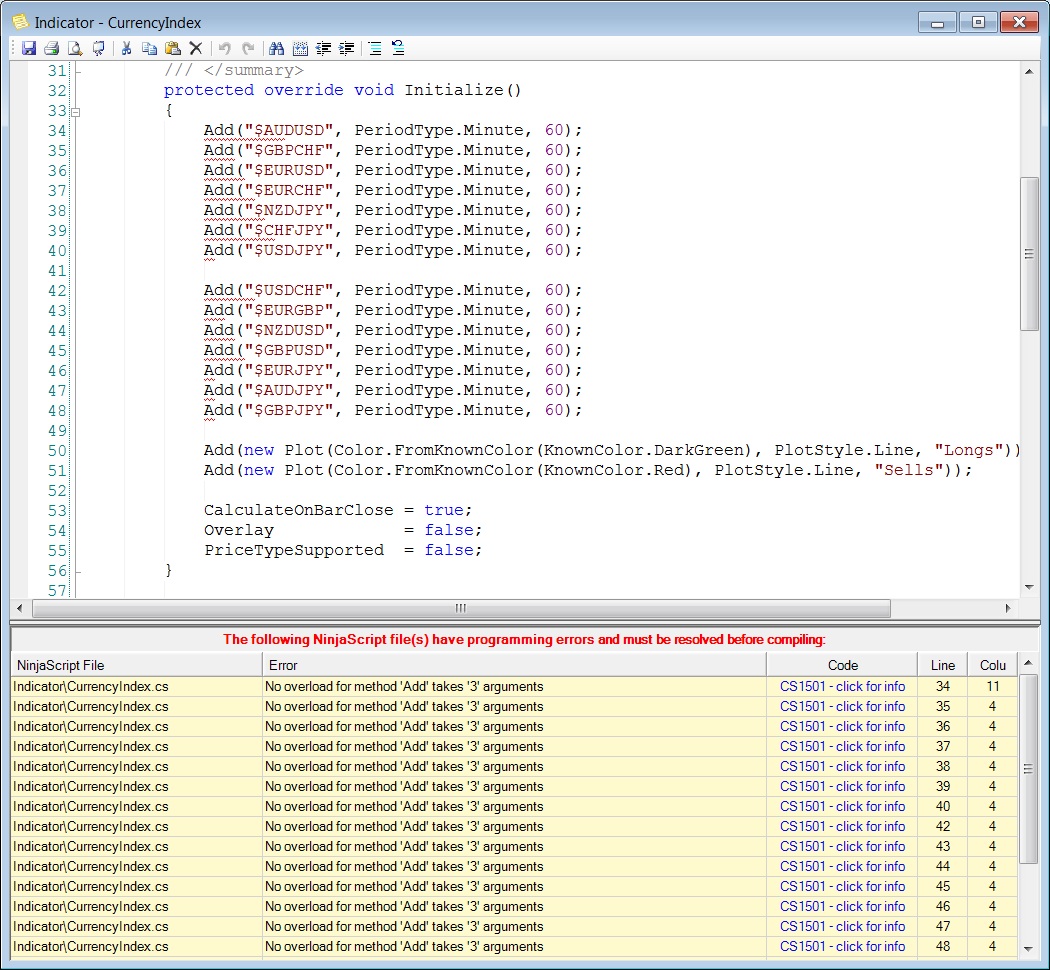Click the Save icon in the toolbar

[x=29, y=48]
